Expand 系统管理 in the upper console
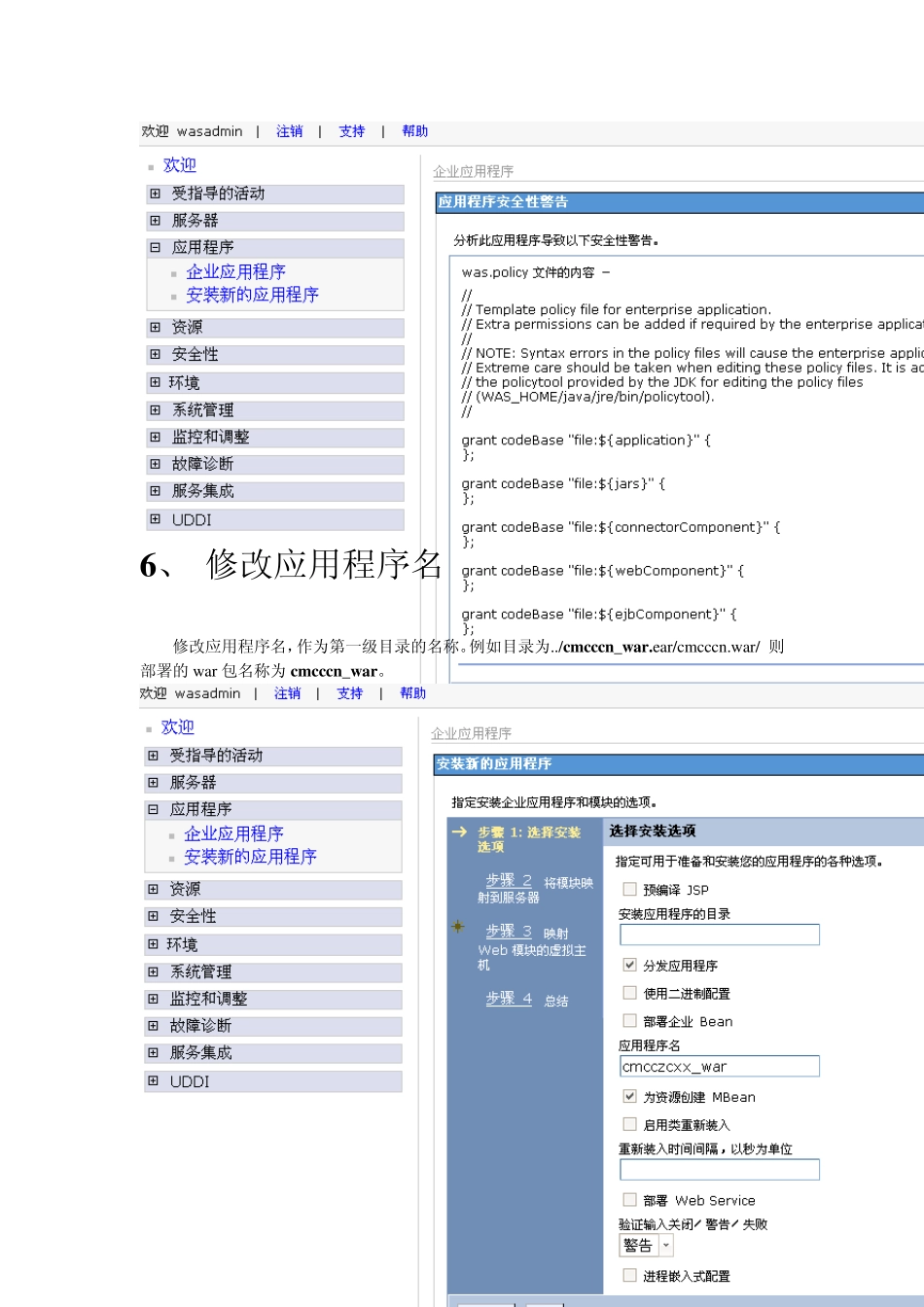The width and height of the screenshot is (924, 1307). [x=156, y=409]
